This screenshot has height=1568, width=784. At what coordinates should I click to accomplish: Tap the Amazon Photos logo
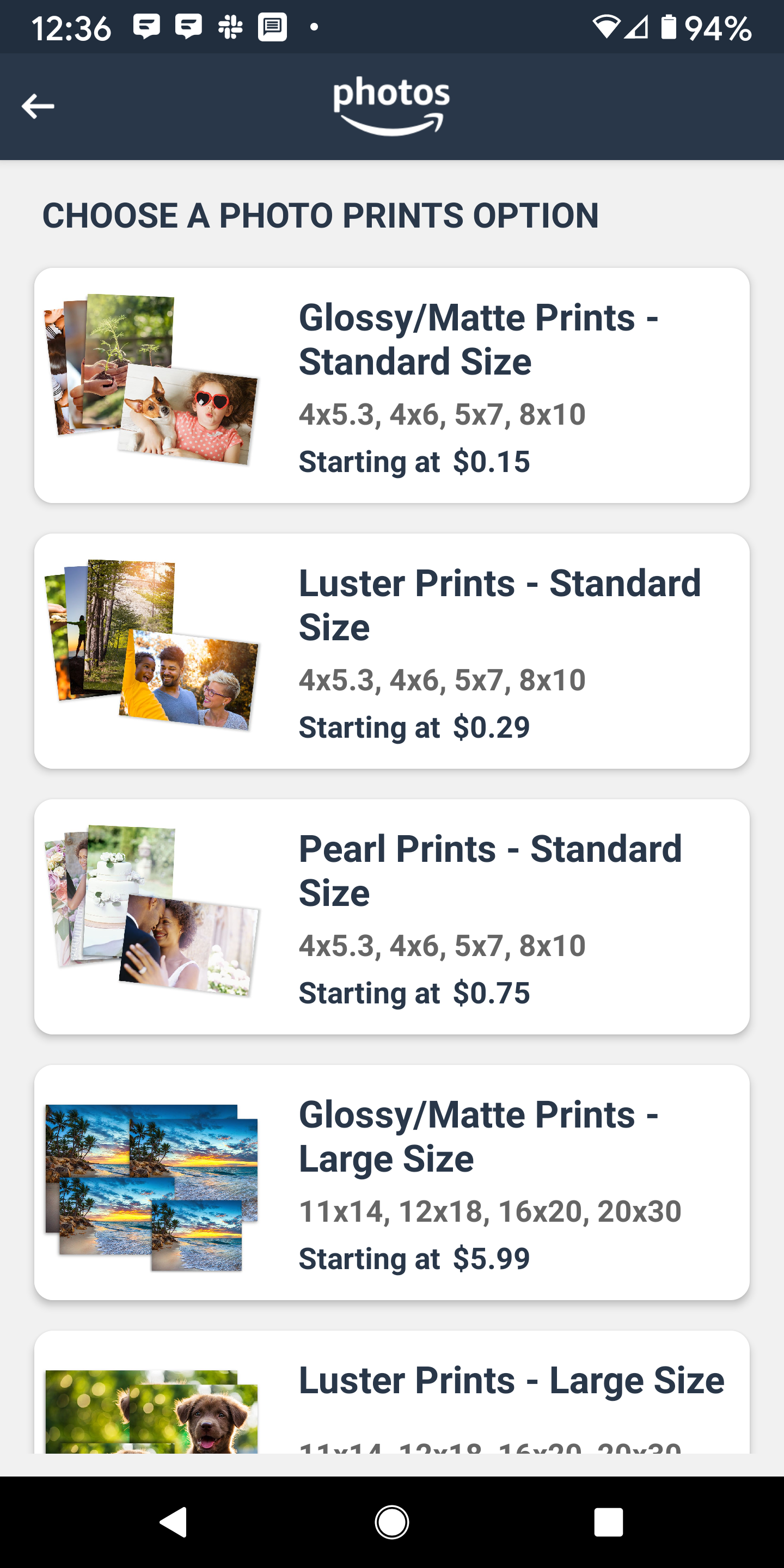[391, 105]
